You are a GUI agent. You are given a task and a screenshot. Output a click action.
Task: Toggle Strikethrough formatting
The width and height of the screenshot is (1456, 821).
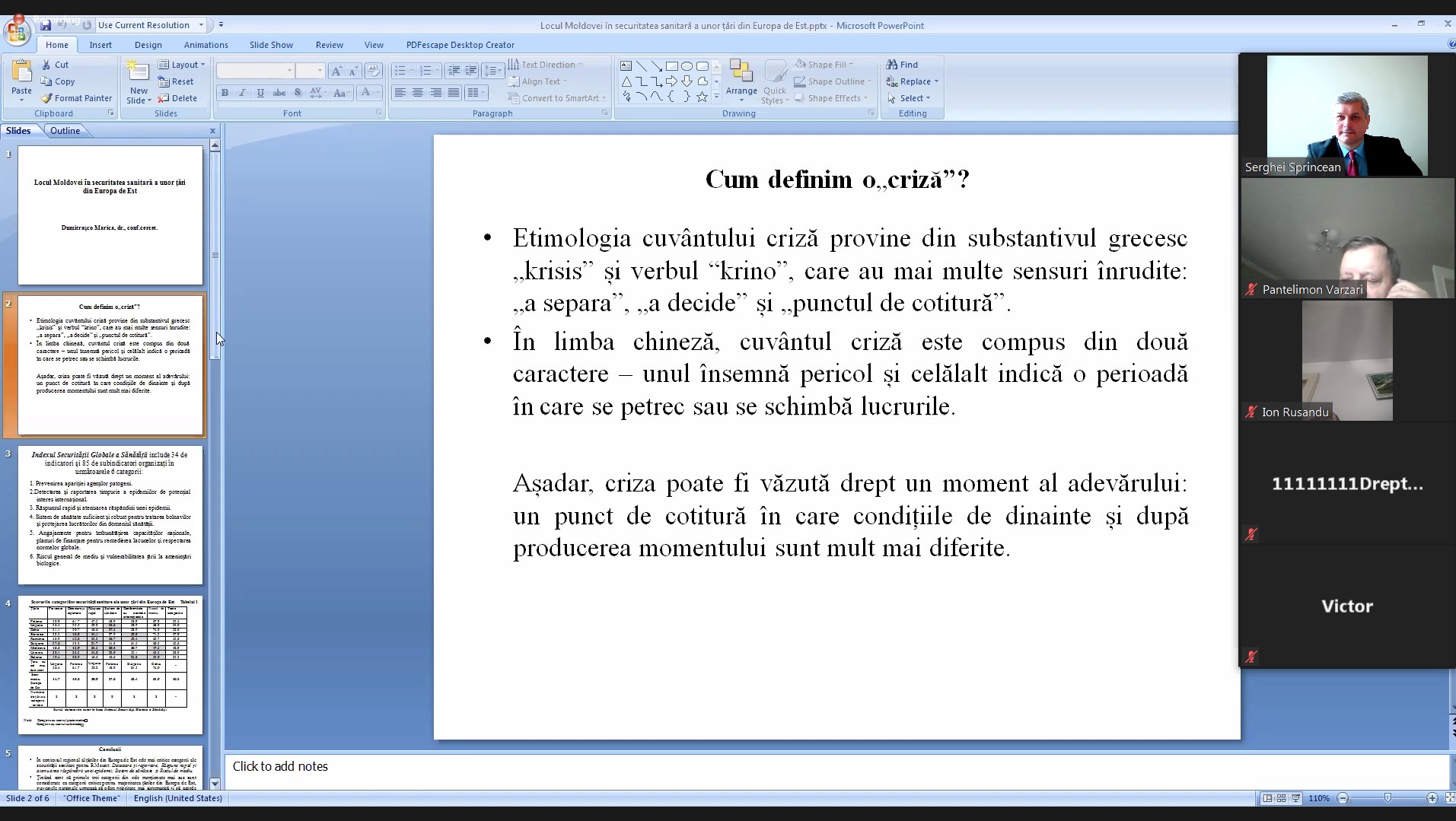[x=279, y=93]
